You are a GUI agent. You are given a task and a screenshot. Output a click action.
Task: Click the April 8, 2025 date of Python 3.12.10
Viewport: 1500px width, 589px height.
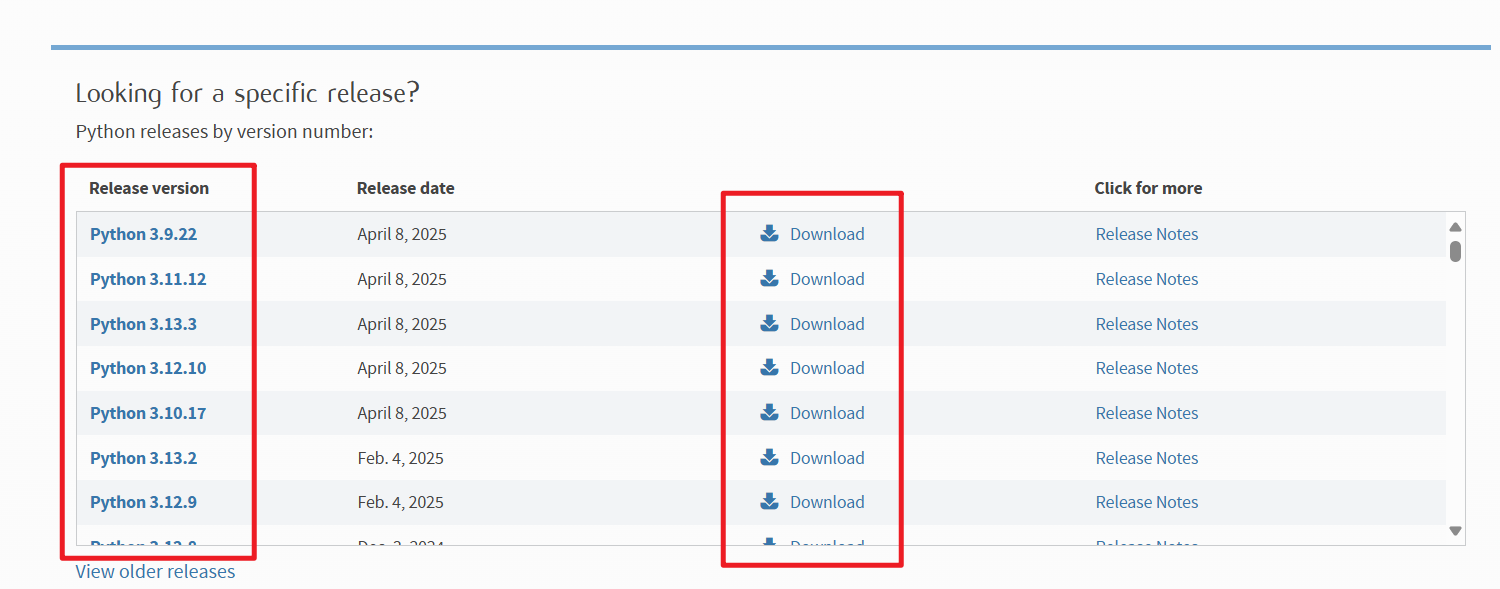[x=402, y=368]
